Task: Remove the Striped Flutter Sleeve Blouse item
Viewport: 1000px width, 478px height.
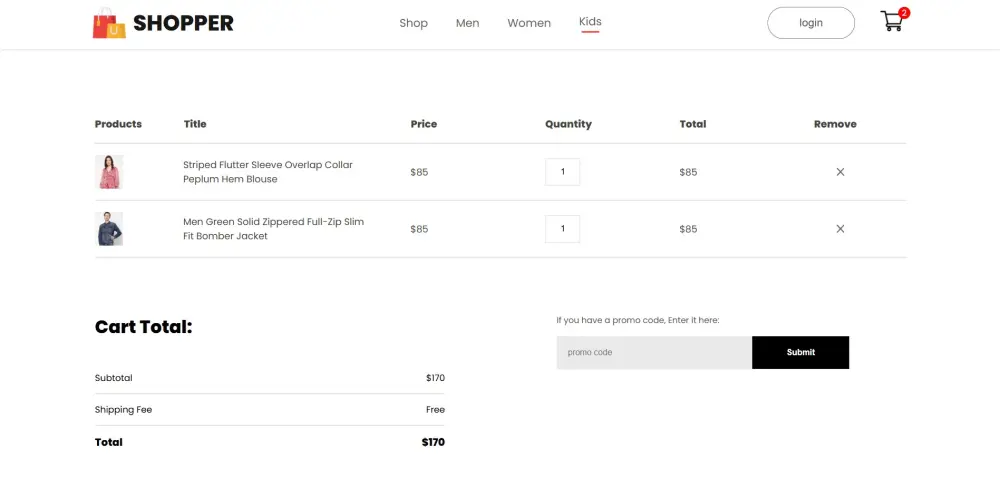Action: pos(840,172)
